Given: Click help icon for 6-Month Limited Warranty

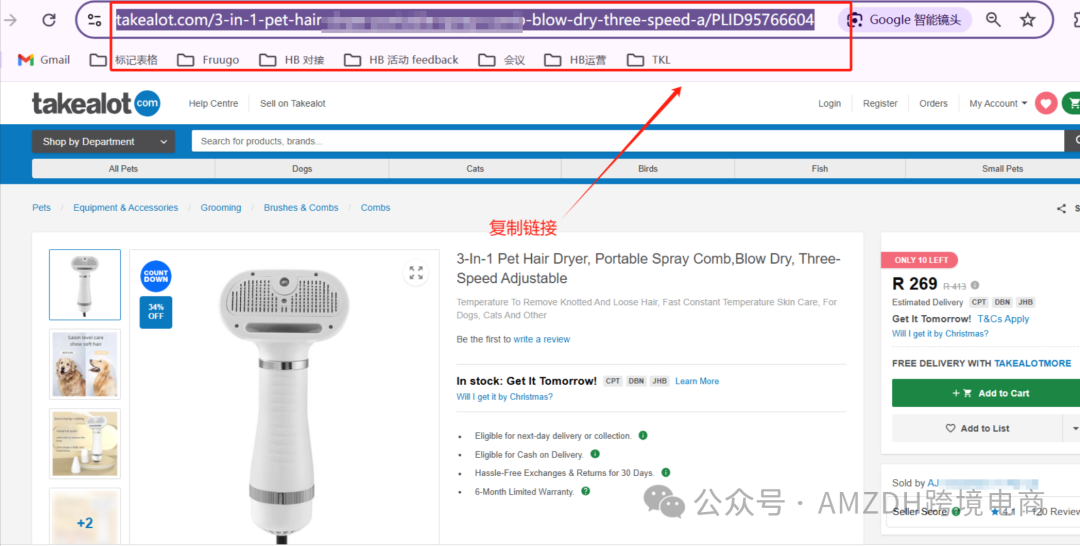Looking at the screenshot, I should point(585,491).
